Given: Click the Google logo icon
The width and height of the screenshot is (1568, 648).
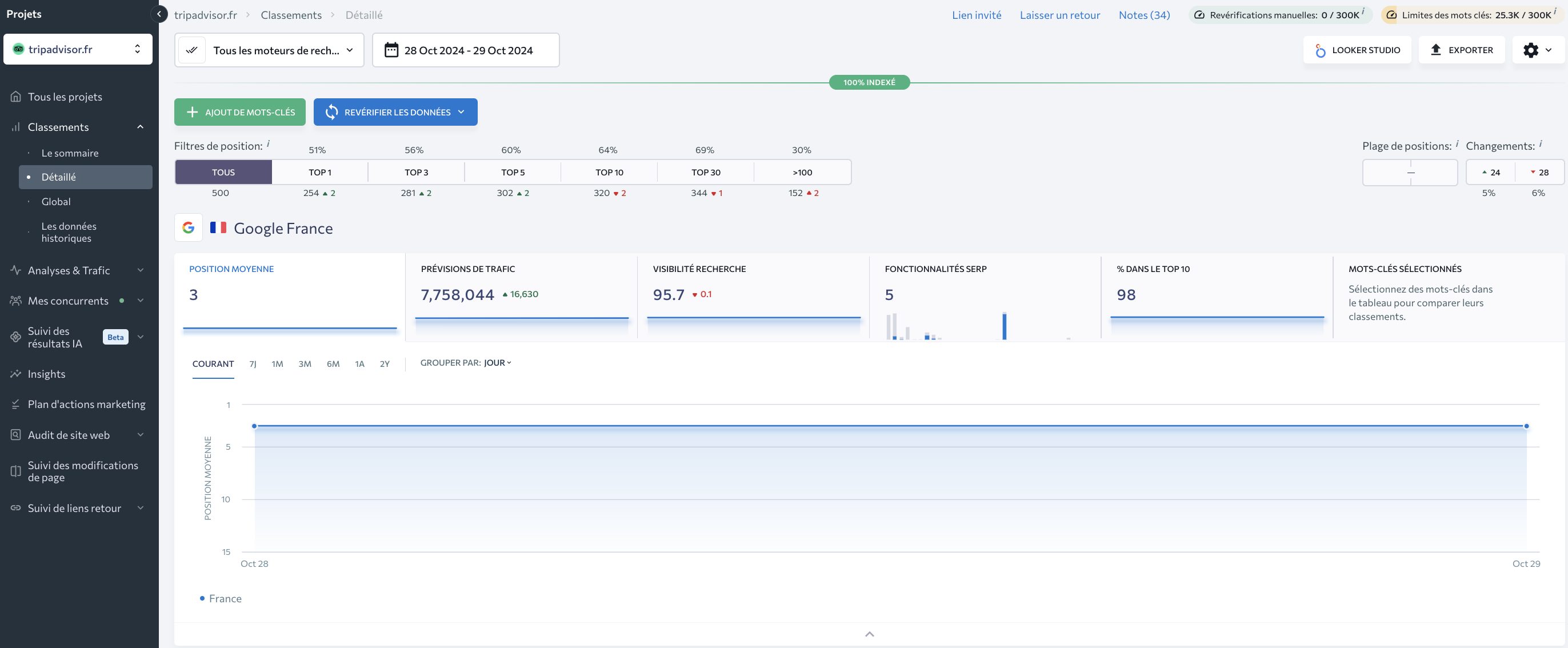Looking at the screenshot, I should [188, 227].
